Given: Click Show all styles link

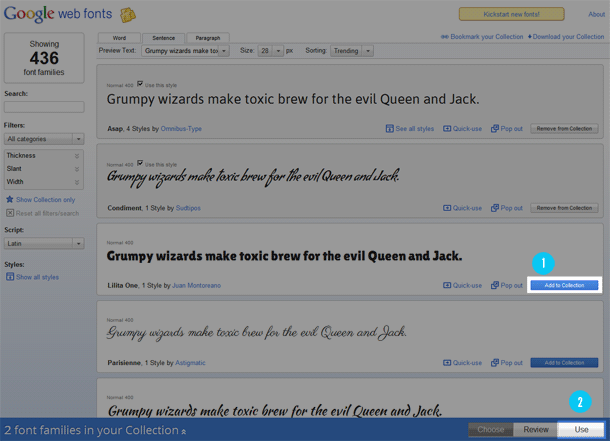Looking at the screenshot, I should 37,277.
